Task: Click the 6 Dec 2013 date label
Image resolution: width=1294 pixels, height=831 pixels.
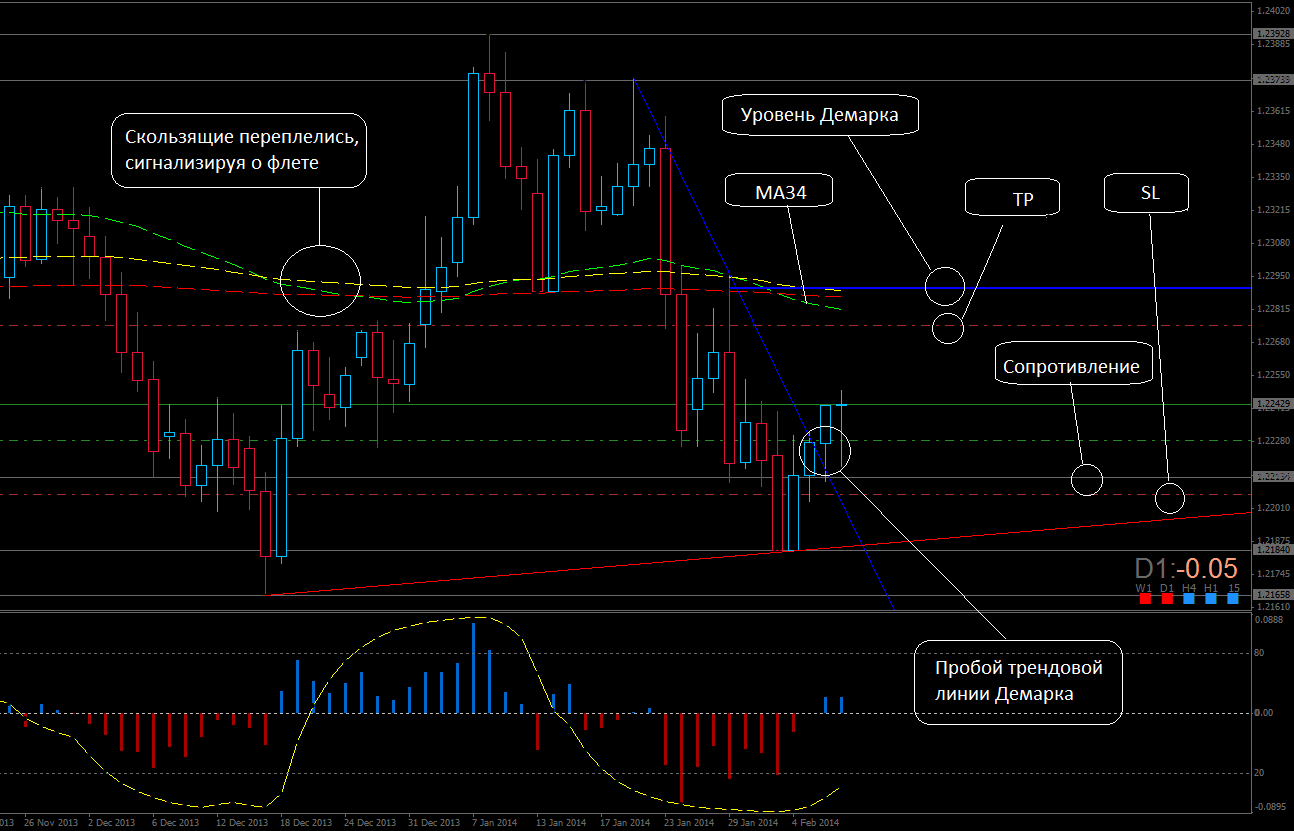Action: (176, 823)
